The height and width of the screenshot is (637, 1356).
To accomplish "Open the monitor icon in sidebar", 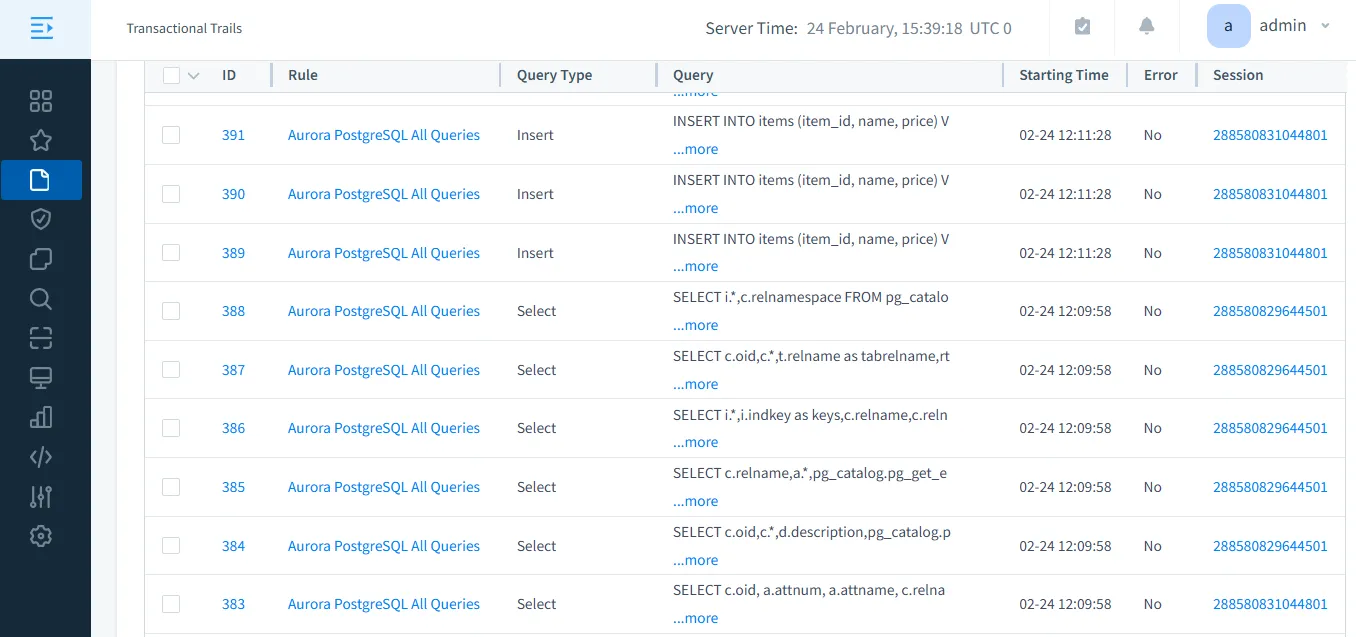I will pyautogui.click(x=41, y=378).
